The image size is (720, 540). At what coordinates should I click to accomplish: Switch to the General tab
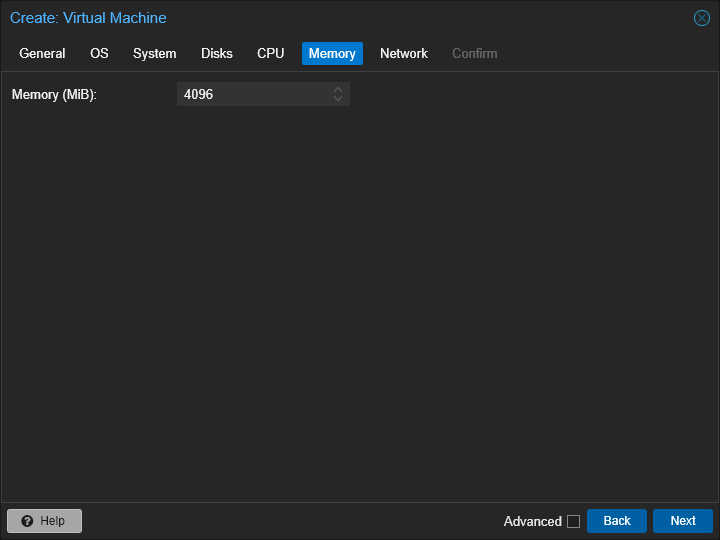point(42,54)
